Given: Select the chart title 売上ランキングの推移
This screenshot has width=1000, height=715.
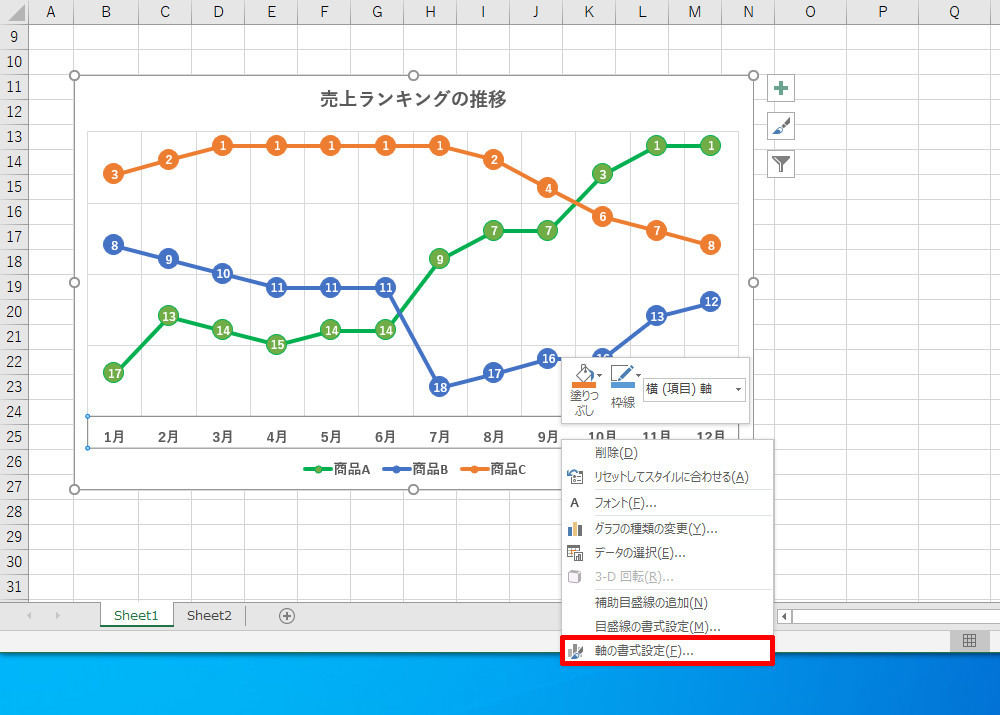Looking at the screenshot, I should (x=413, y=99).
